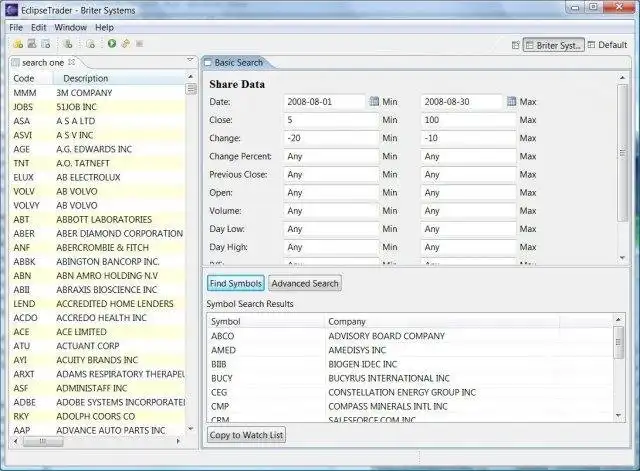Click the Date Max input field
640x471 pixels.
pos(461,102)
